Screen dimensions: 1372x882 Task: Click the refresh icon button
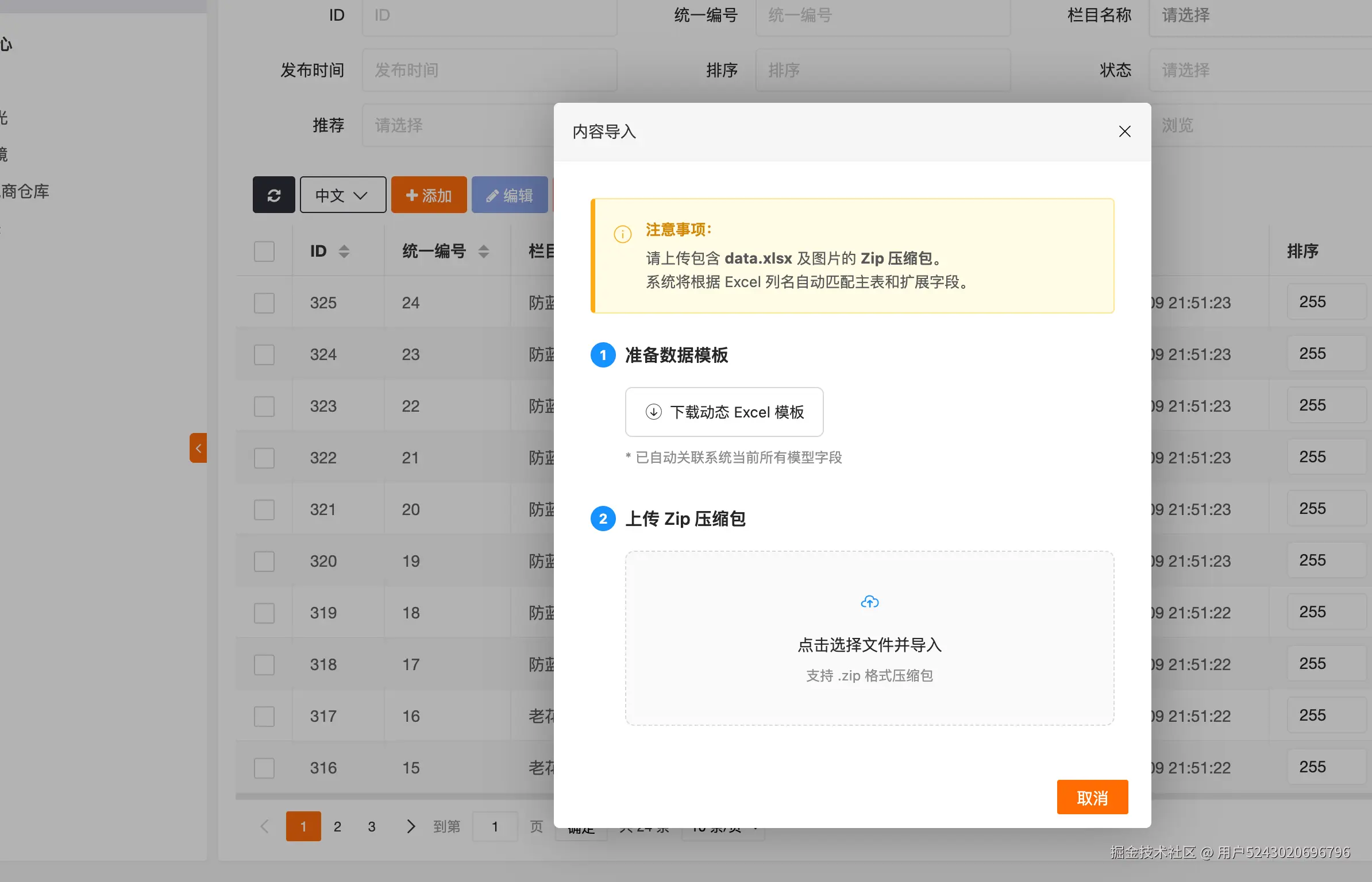tap(273, 195)
